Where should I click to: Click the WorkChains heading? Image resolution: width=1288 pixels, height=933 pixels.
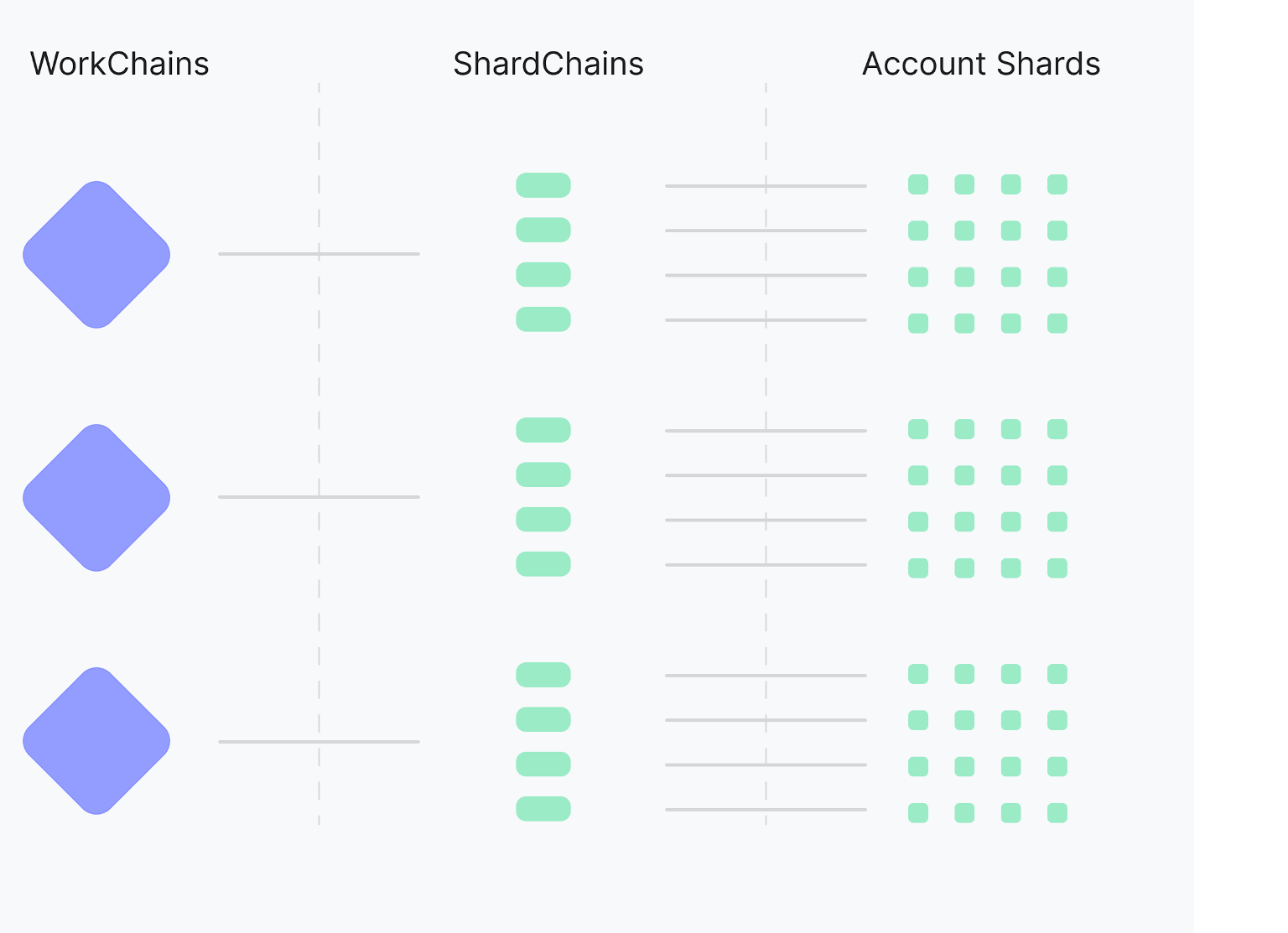[x=120, y=65]
